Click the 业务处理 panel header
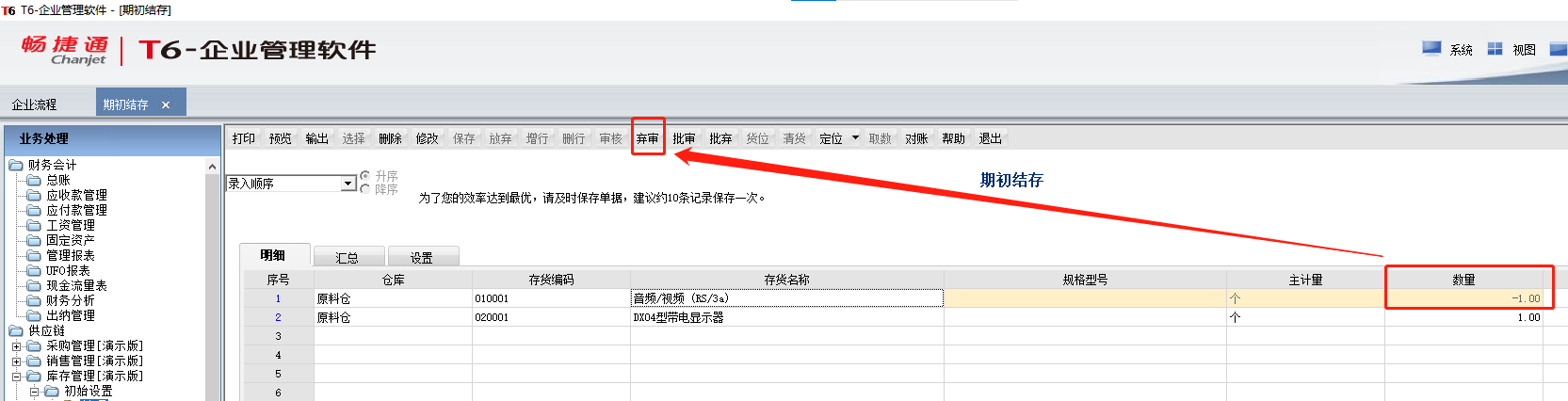 [113, 138]
